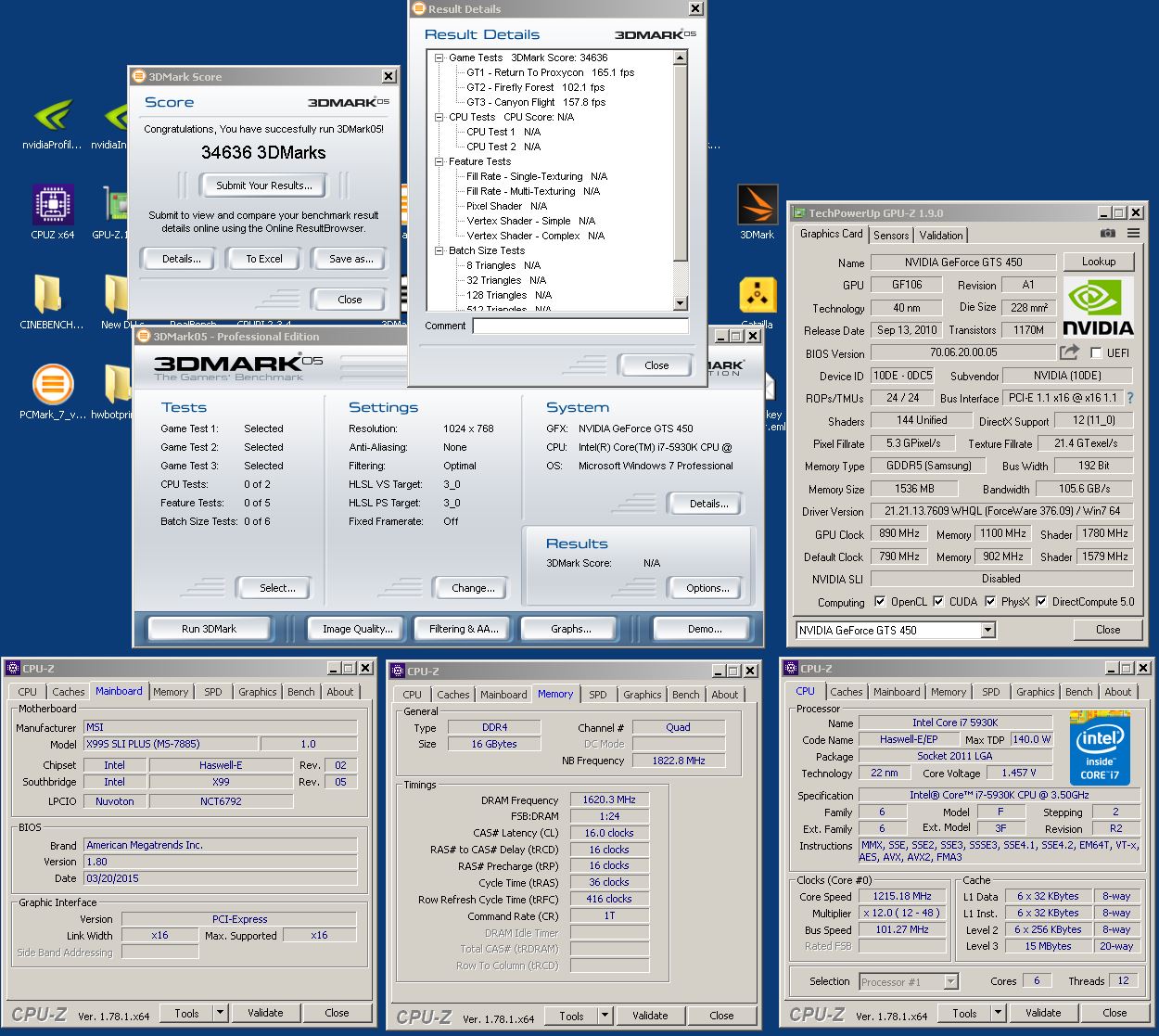Open Tools dropdown arrow in CPU tab CPU-Z window

pyautogui.click(x=999, y=1013)
